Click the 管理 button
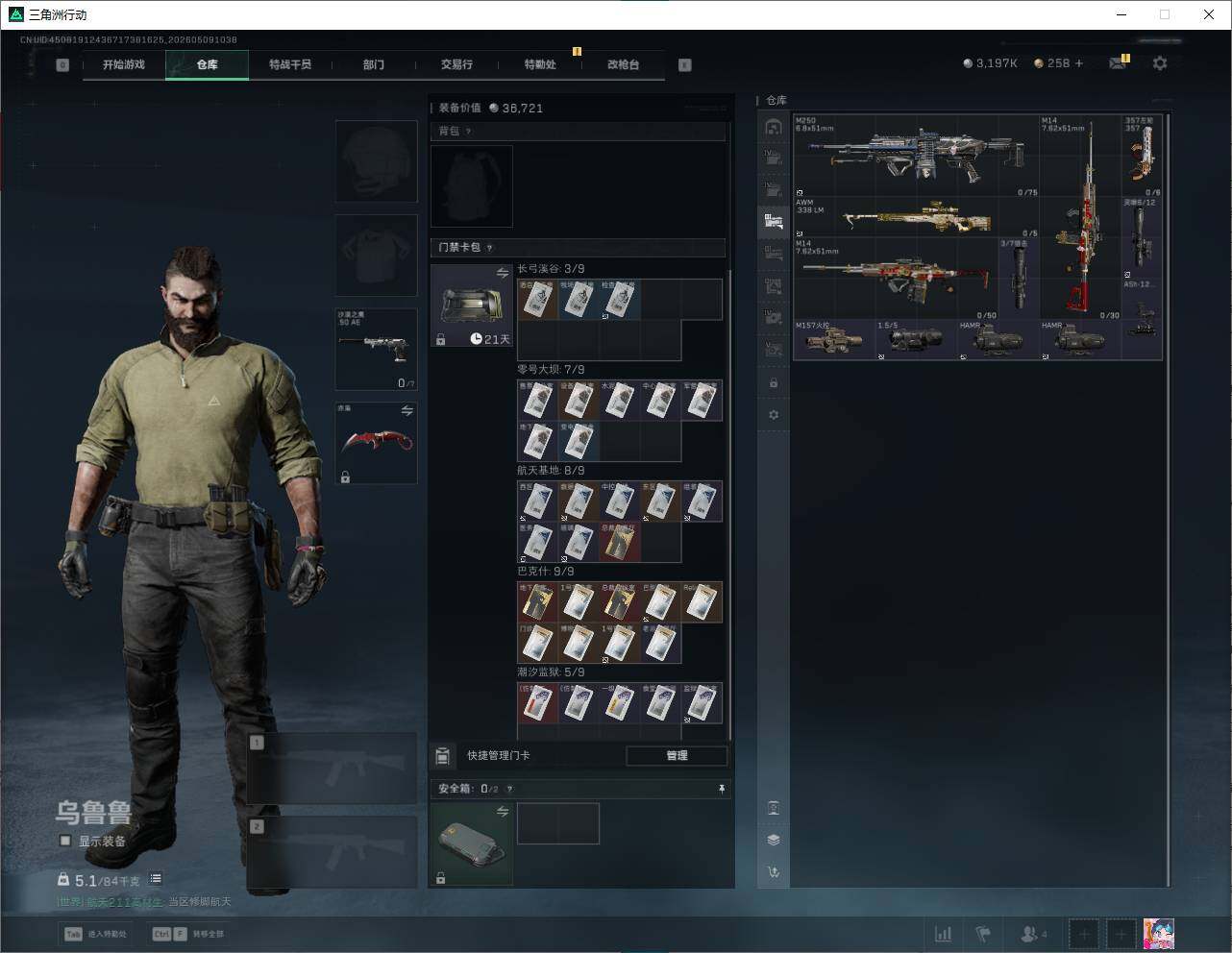The height and width of the screenshot is (953, 1232). (677, 755)
